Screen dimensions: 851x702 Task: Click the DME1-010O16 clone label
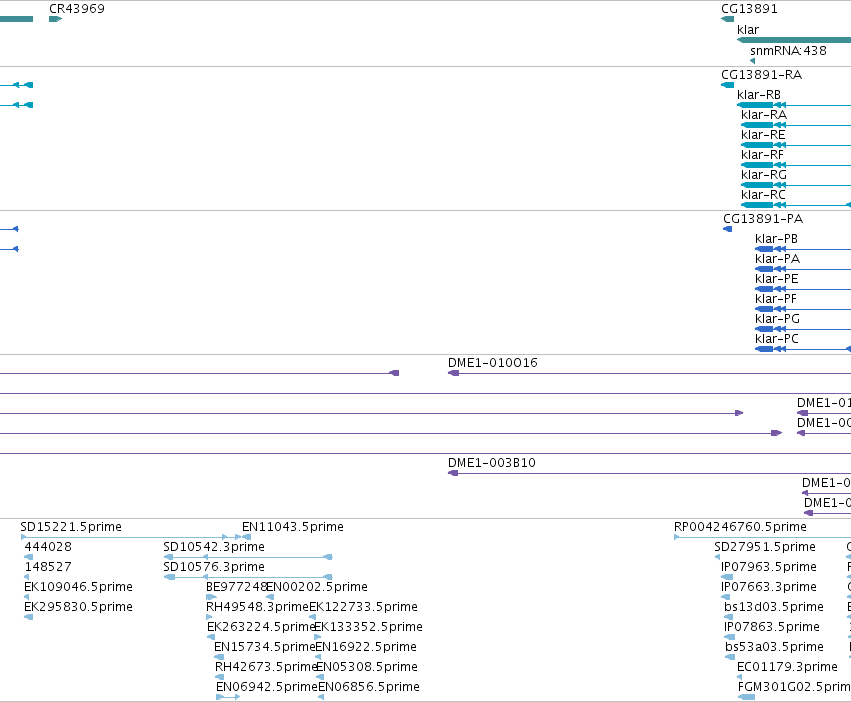click(x=492, y=363)
